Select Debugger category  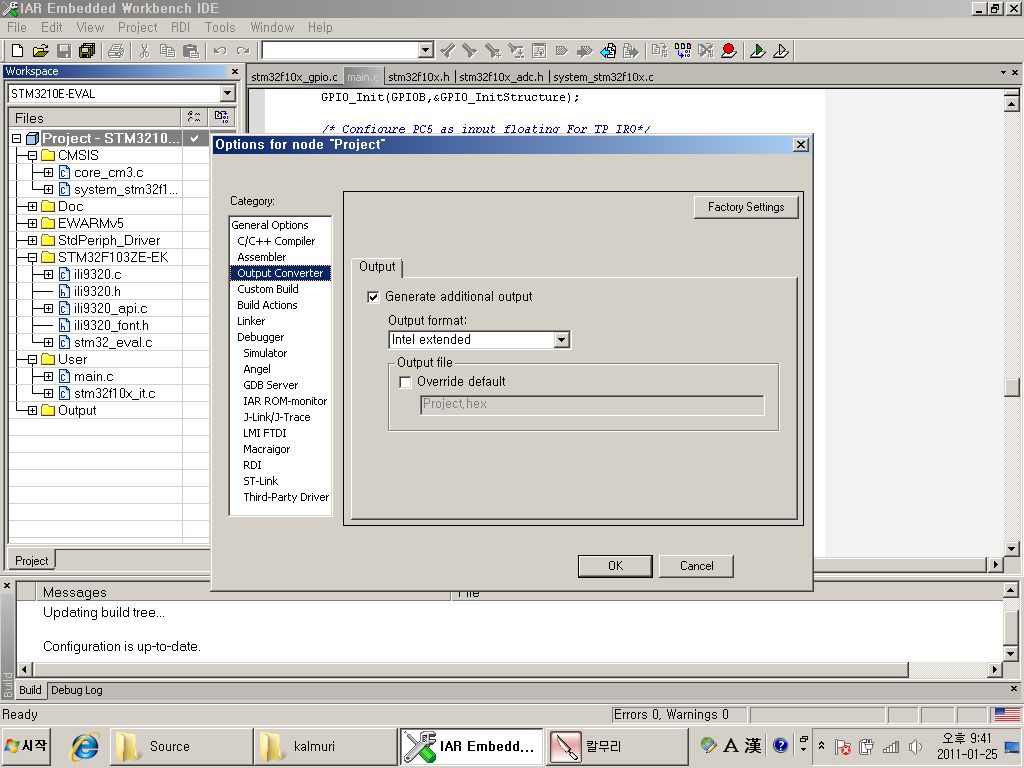tap(261, 337)
